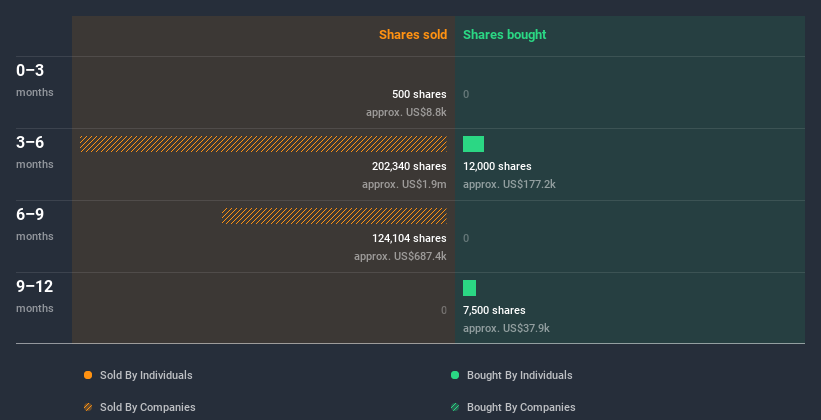This screenshot has width=821, height=420.
Task: Click the 3–6 months row label
Action: (x=35, y=152)
